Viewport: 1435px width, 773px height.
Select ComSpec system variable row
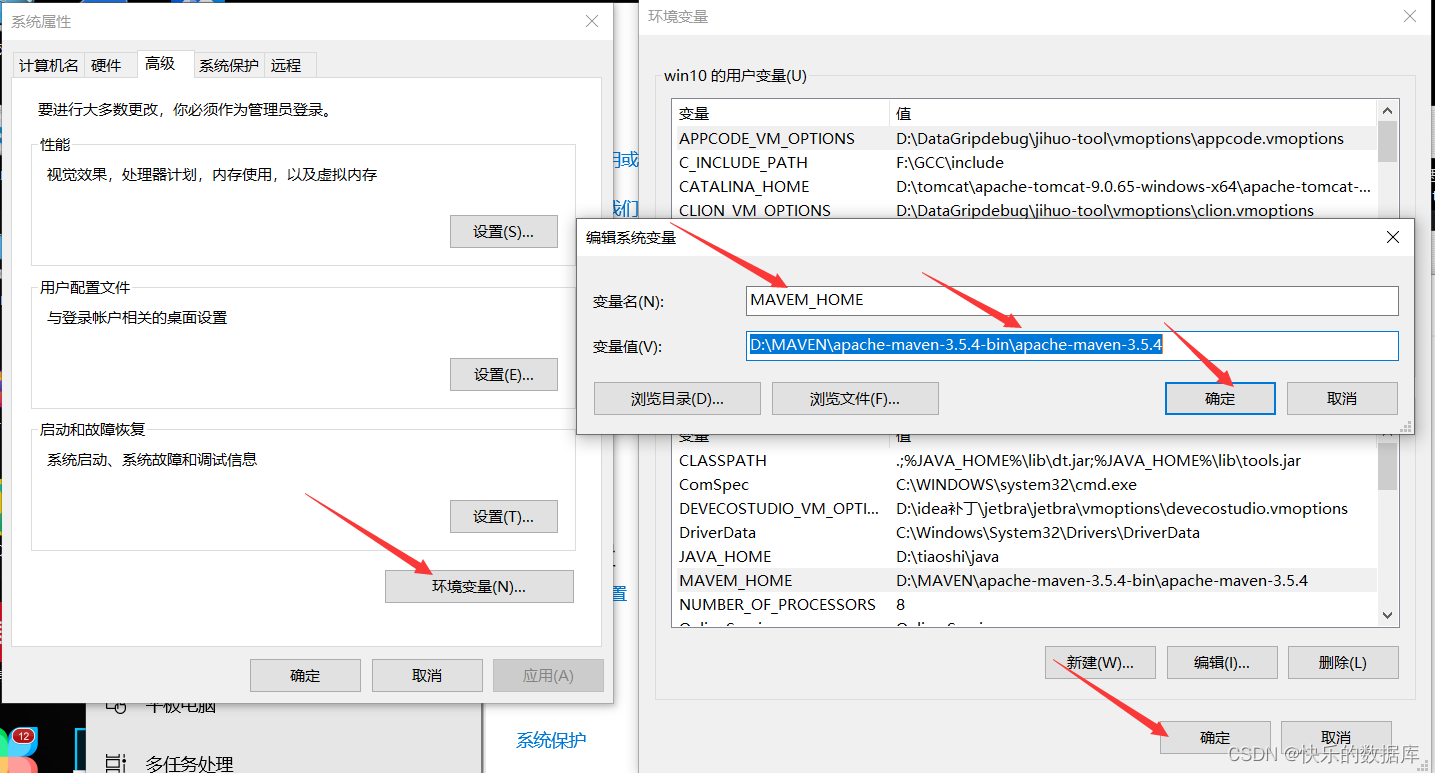(x=1025, y=484)
